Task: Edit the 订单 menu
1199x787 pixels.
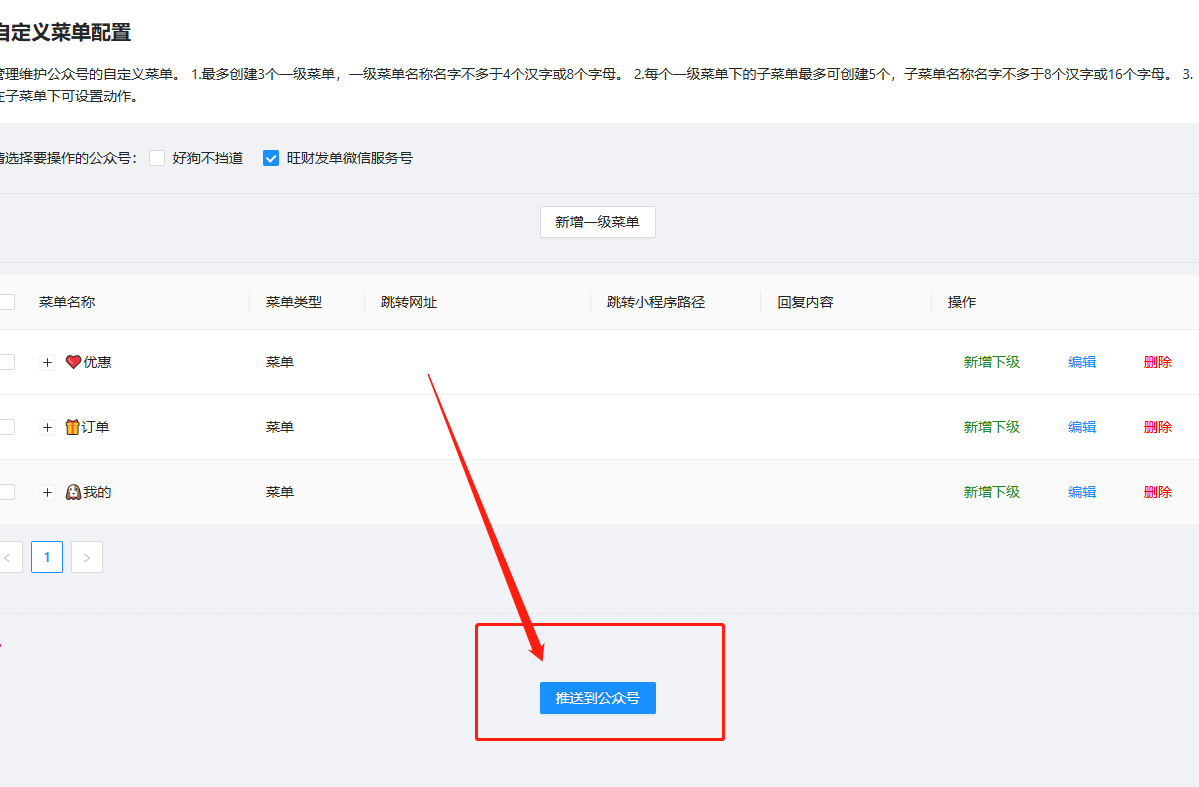Action: tap(1081, 427)
